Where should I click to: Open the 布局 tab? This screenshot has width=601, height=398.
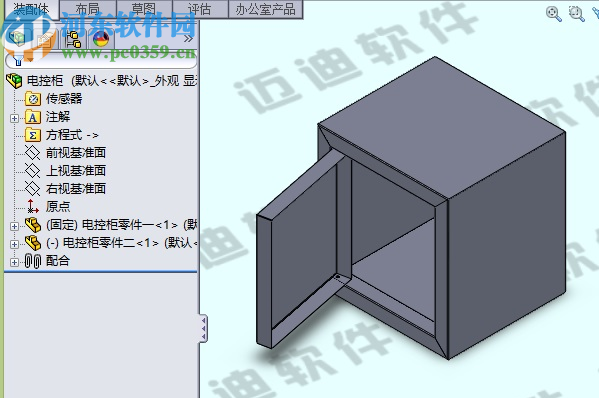pos(88,9)
